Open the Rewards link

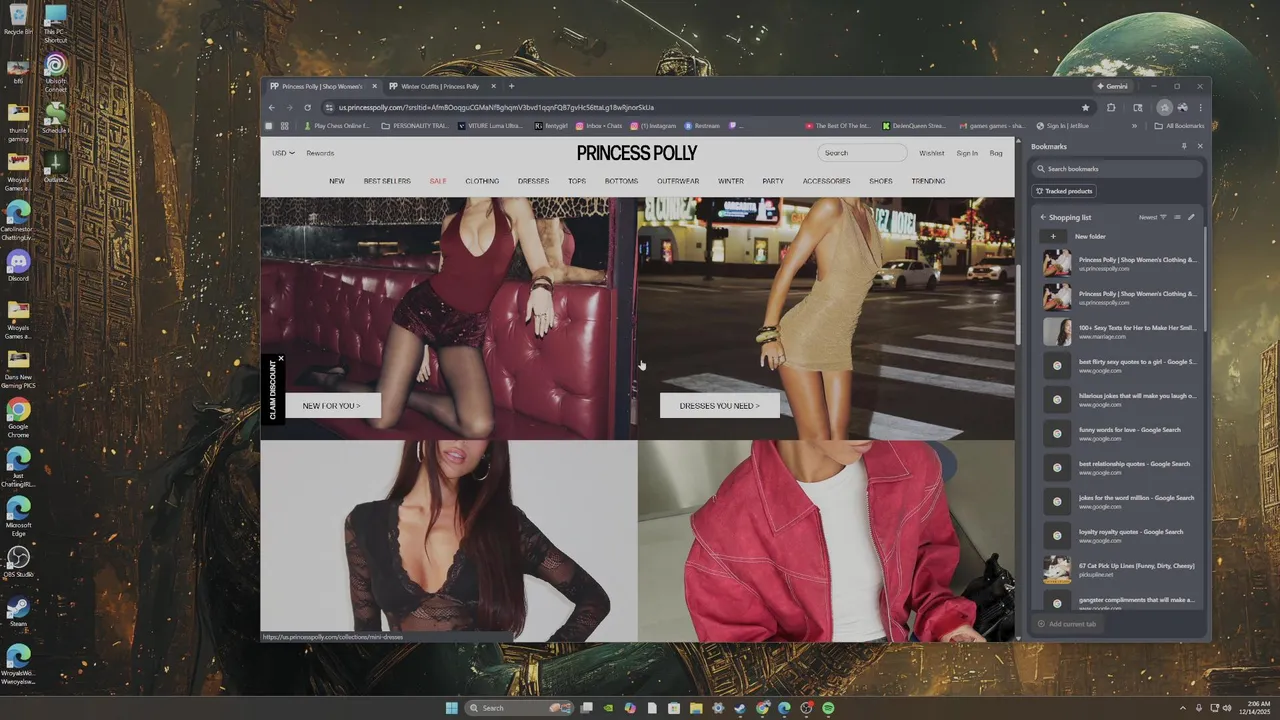tap(320, 153)
